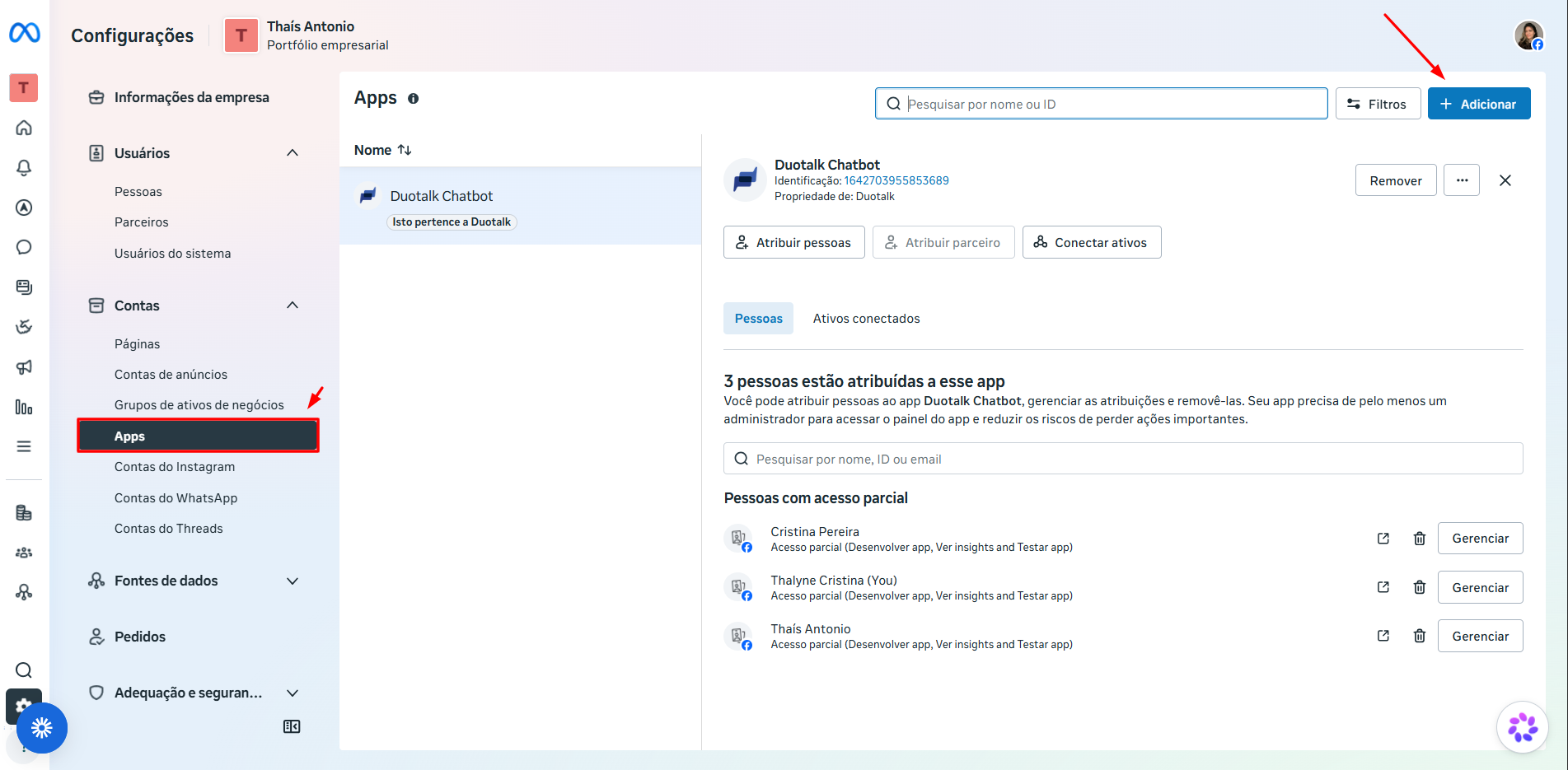The image size is (1568, 770).
Task: Click Gerenciar for Thalyne Cristina
Action: [x=1481, y=587]
